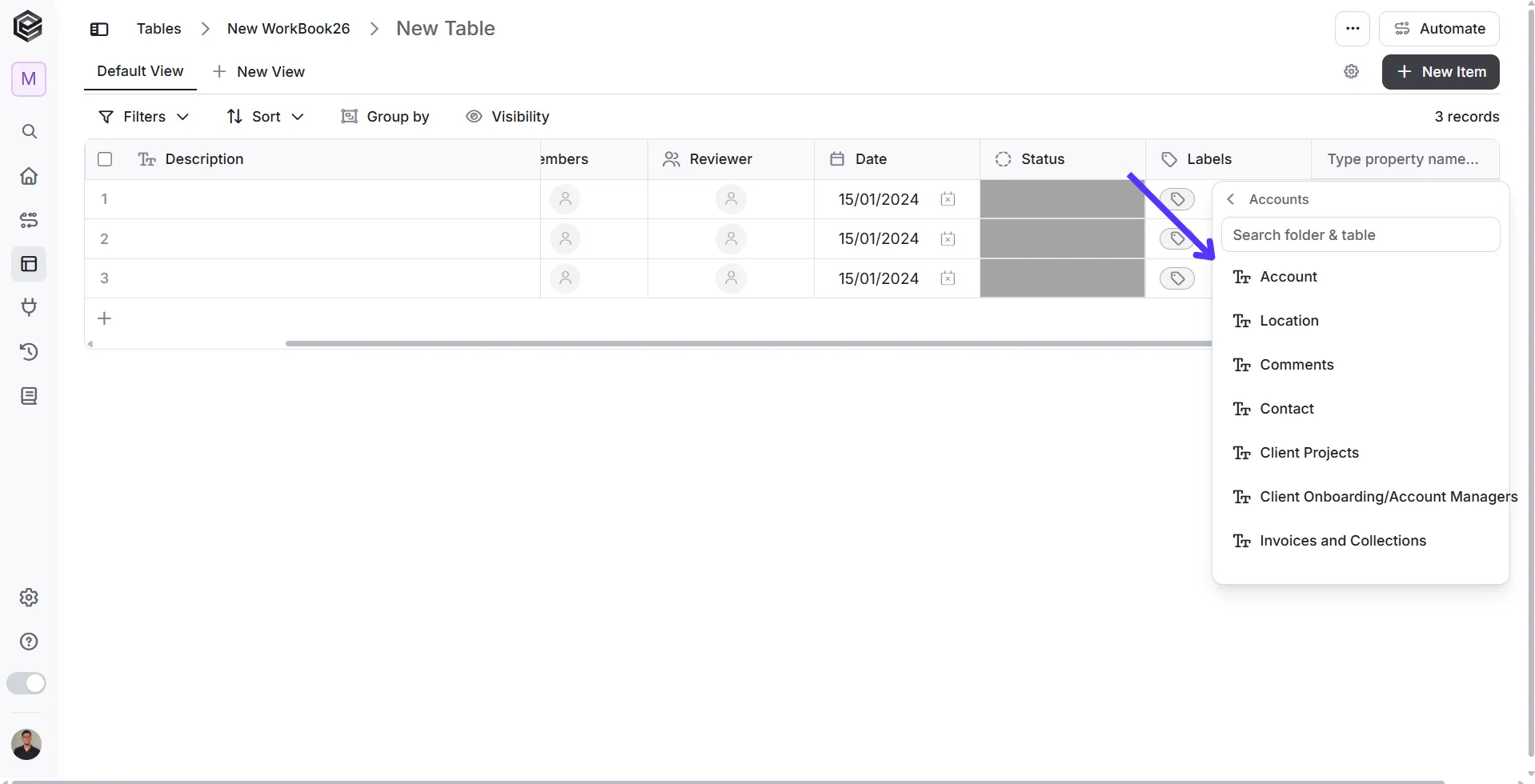This screenshot has height=784, width=1535.
Task: Open view settings gear near New Item
Action: coord(1352,72)
